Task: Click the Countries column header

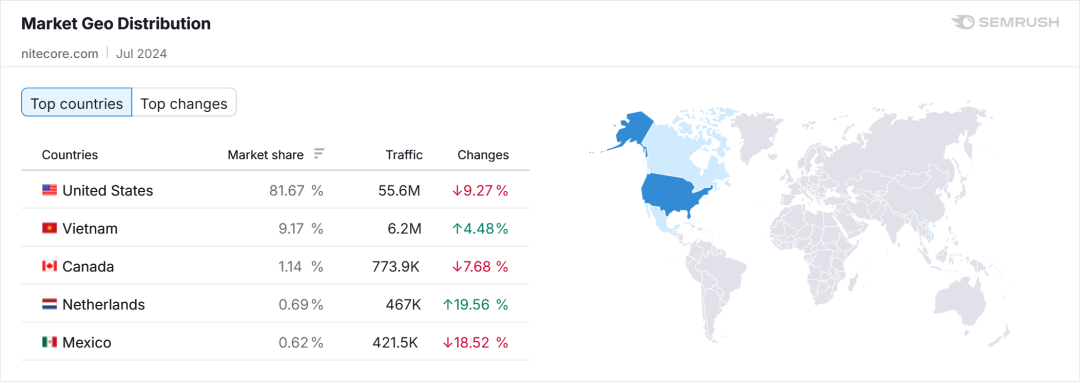Action: pyautogui.click(x=70, y=155)
